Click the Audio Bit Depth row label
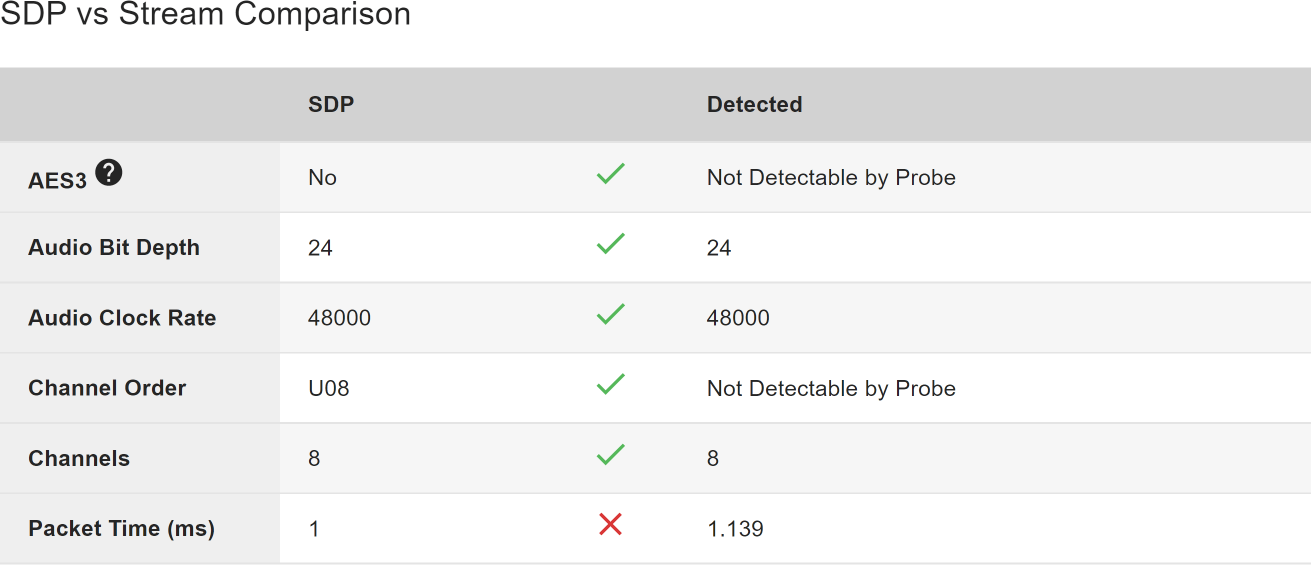The image size is (1311, 565). click(114, 248)
